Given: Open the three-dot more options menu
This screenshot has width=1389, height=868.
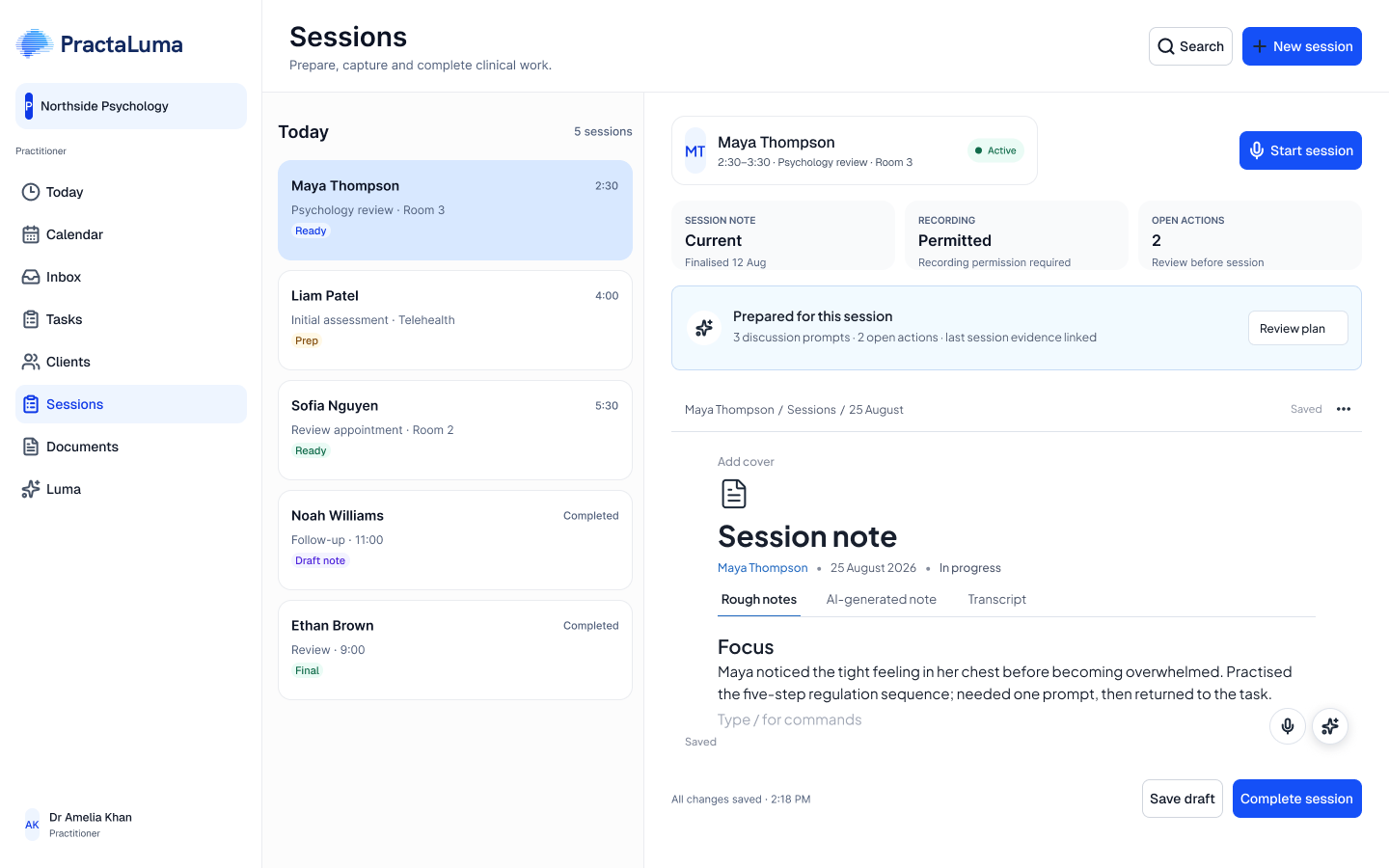Looking at the screenshot, I should tap(1344, 409).
